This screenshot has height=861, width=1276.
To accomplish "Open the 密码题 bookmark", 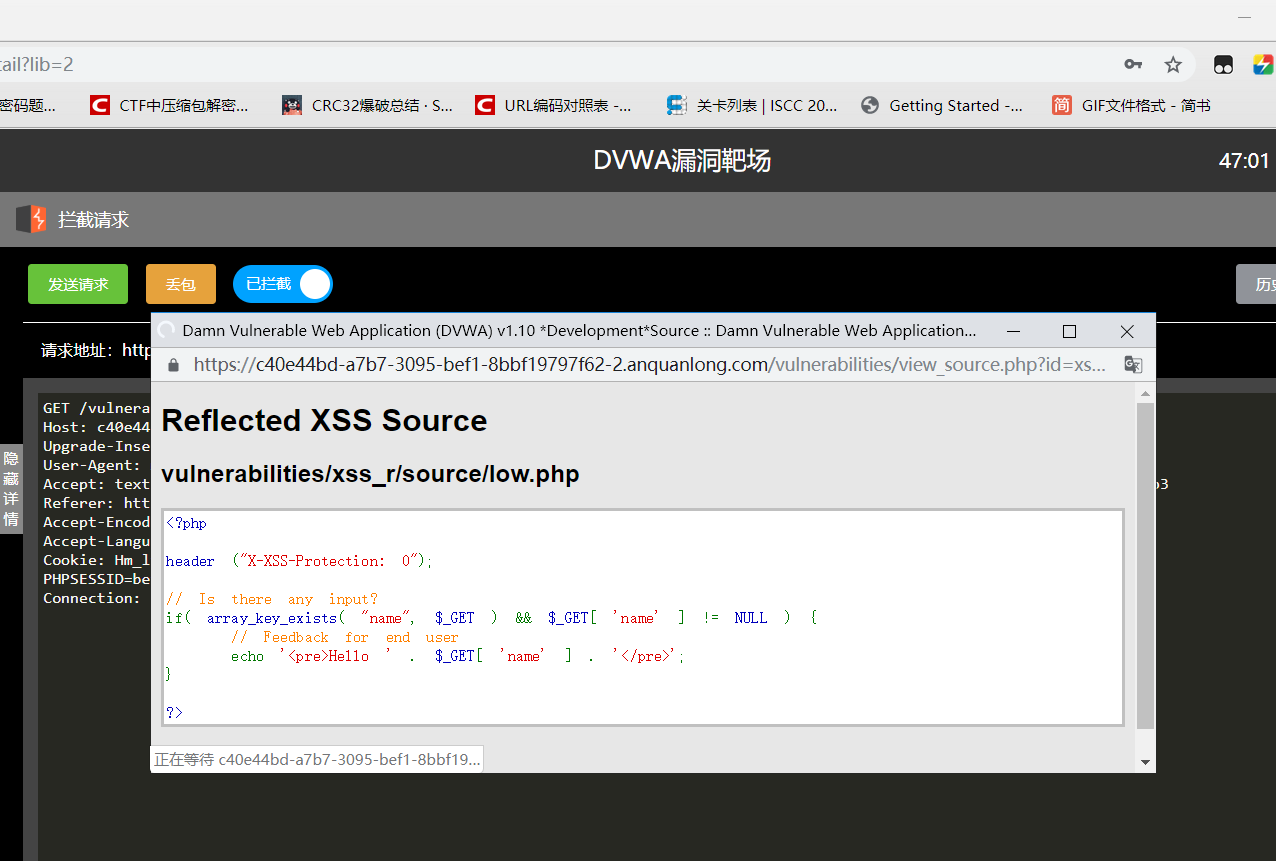I will [28, 105].
